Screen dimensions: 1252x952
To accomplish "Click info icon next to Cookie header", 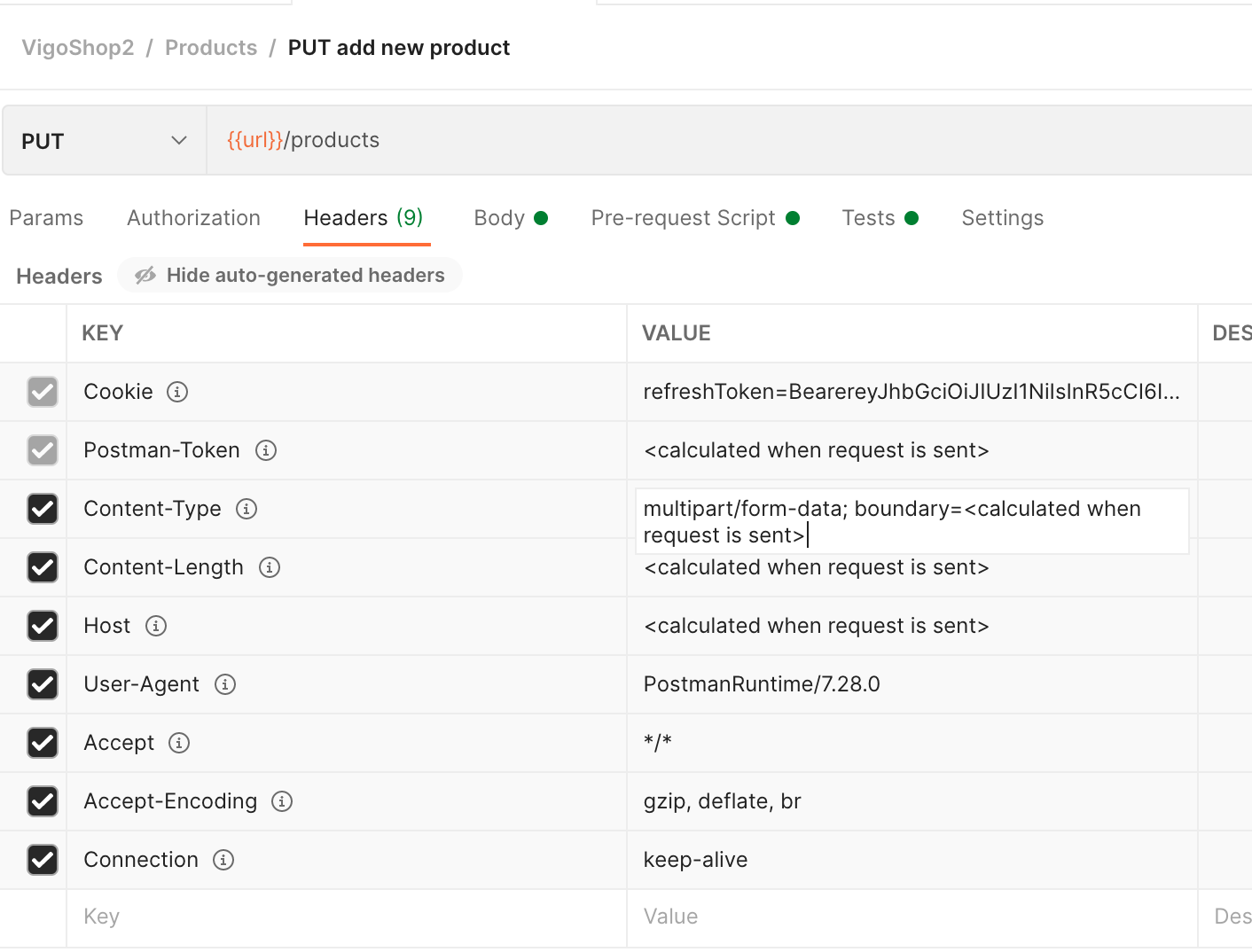I will pyautogui.click(x=177, y=392).
